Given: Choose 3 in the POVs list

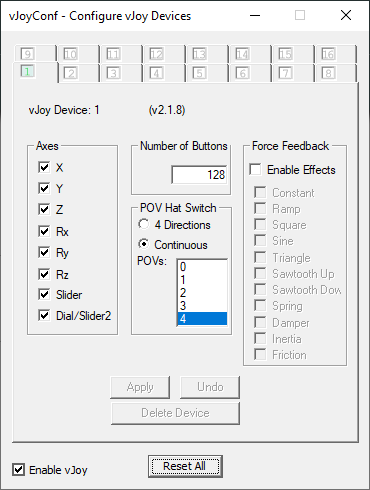Looking at the screenshot, I should point(202,306).
